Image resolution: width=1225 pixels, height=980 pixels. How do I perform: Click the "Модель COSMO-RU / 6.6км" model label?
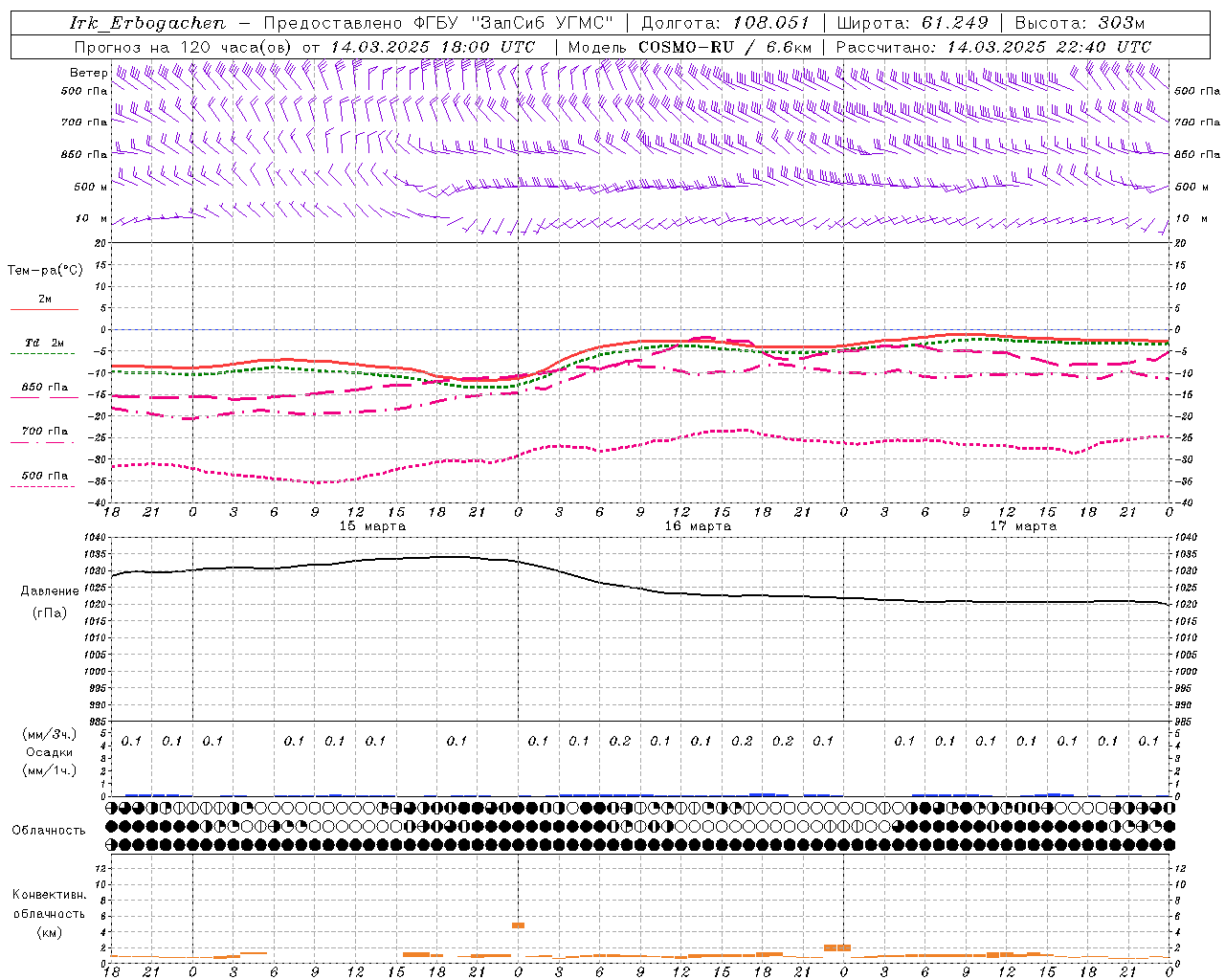coord(690,47)
